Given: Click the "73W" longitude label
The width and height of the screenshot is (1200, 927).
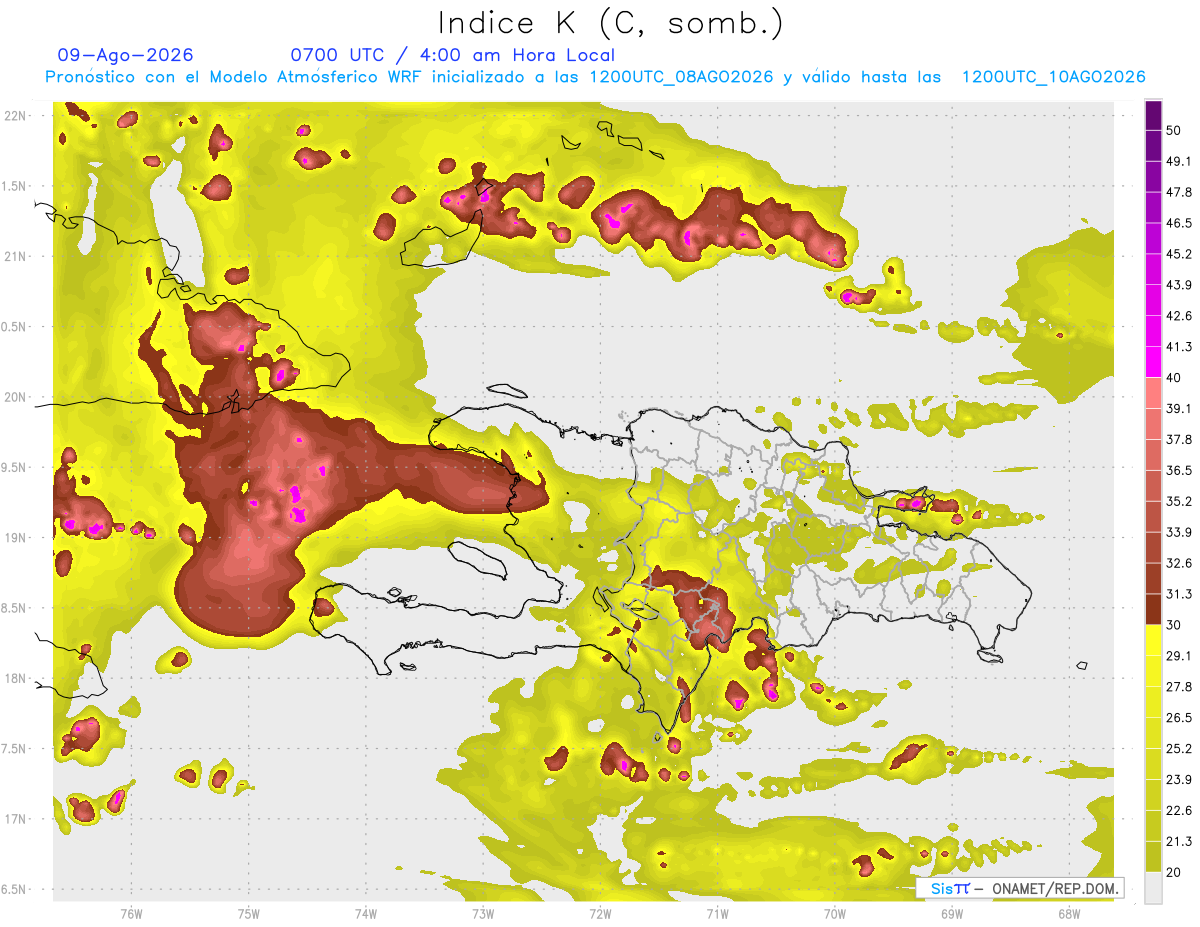Looking at the screenshot, I should 483,913.
